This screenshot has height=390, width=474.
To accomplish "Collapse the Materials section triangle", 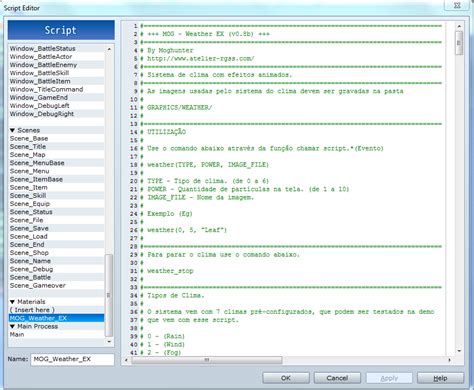I will coord(12,302).
